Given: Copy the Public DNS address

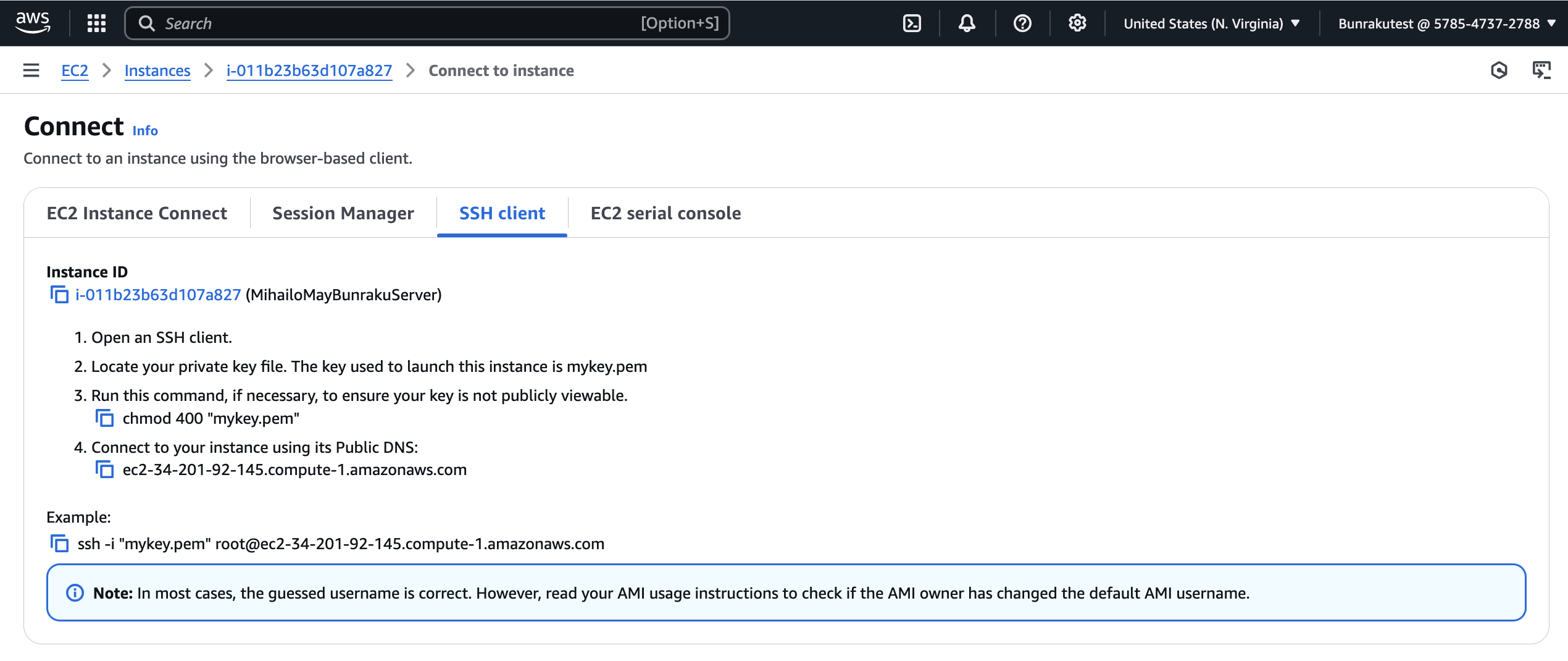Looking at the screenshot, I should coord(104,469).
